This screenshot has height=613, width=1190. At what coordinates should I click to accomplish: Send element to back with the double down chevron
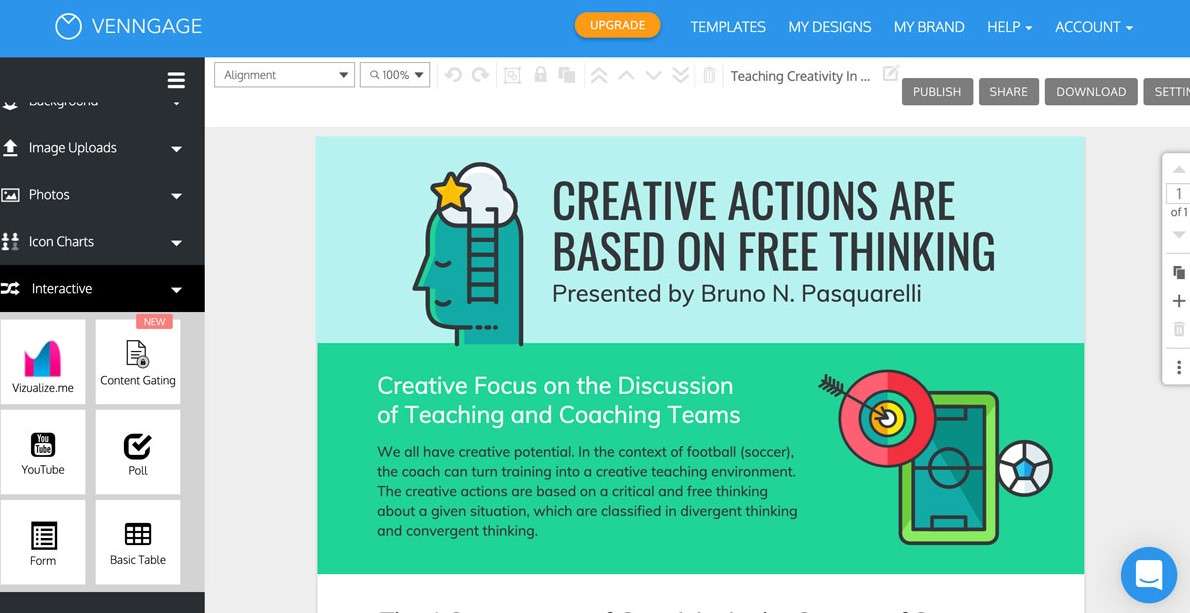681,75
